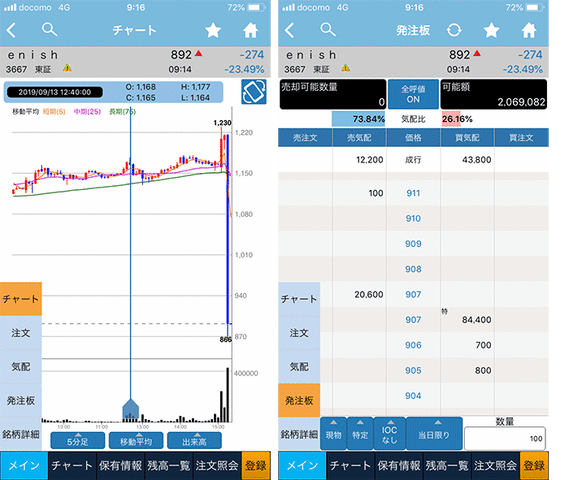Tap 保有情報 in the chart screen bottom bar
The height and width of the screenshot is (480, 569).
tap(120, 465)
